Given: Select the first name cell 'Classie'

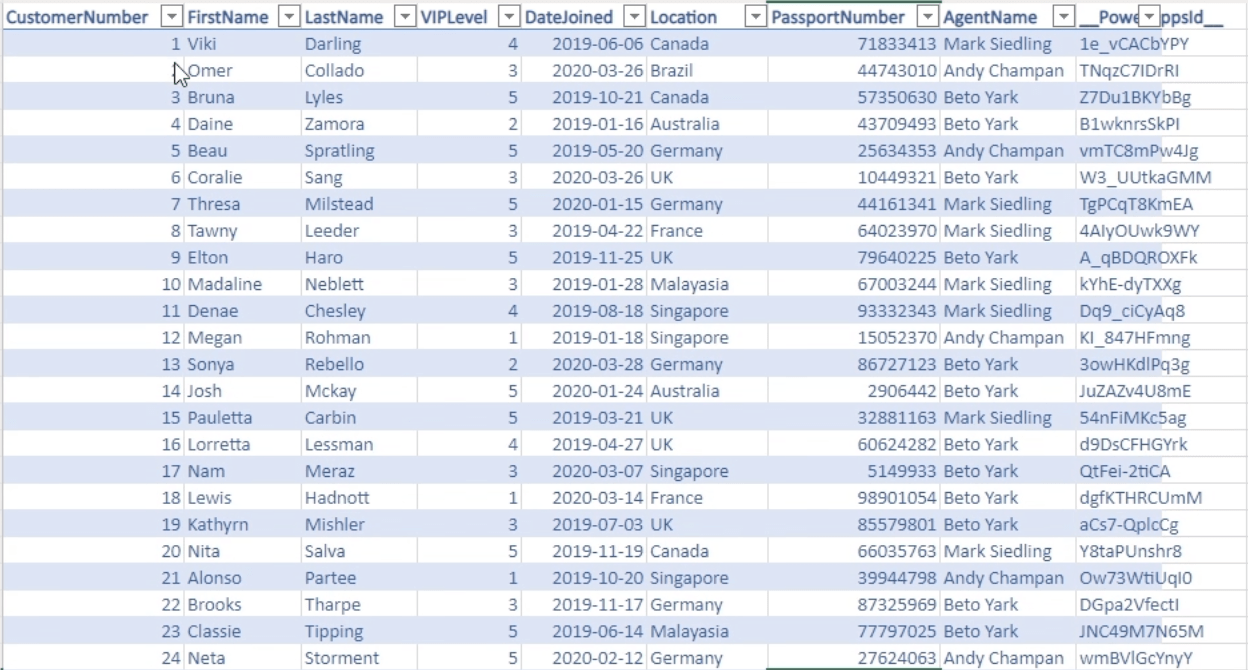Looking at the screenshot, I should (x=242, y=631).
